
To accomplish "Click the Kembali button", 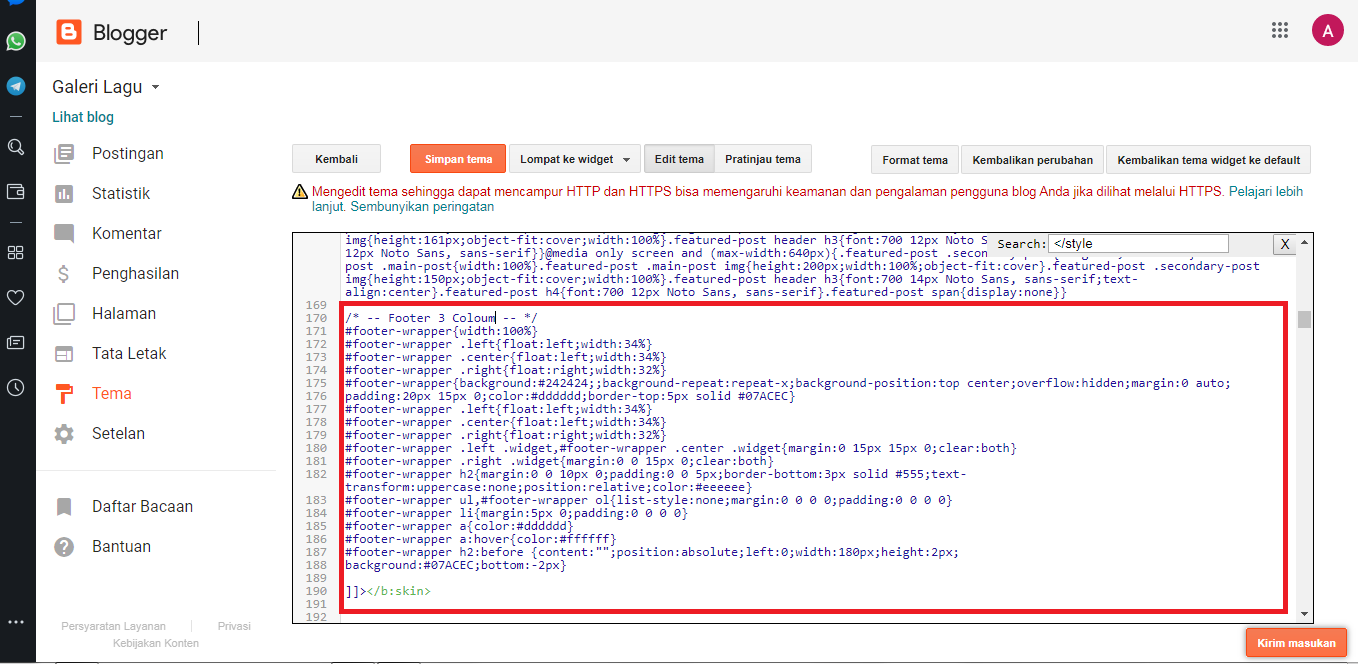I will (336, 159).
